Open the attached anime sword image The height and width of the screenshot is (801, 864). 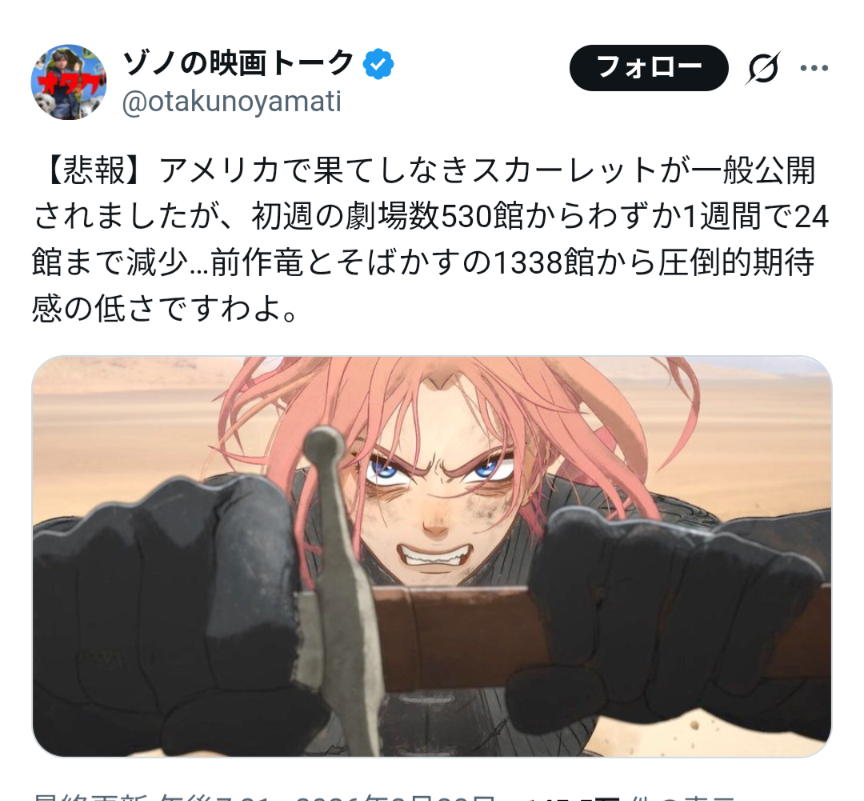click(431, 556)
